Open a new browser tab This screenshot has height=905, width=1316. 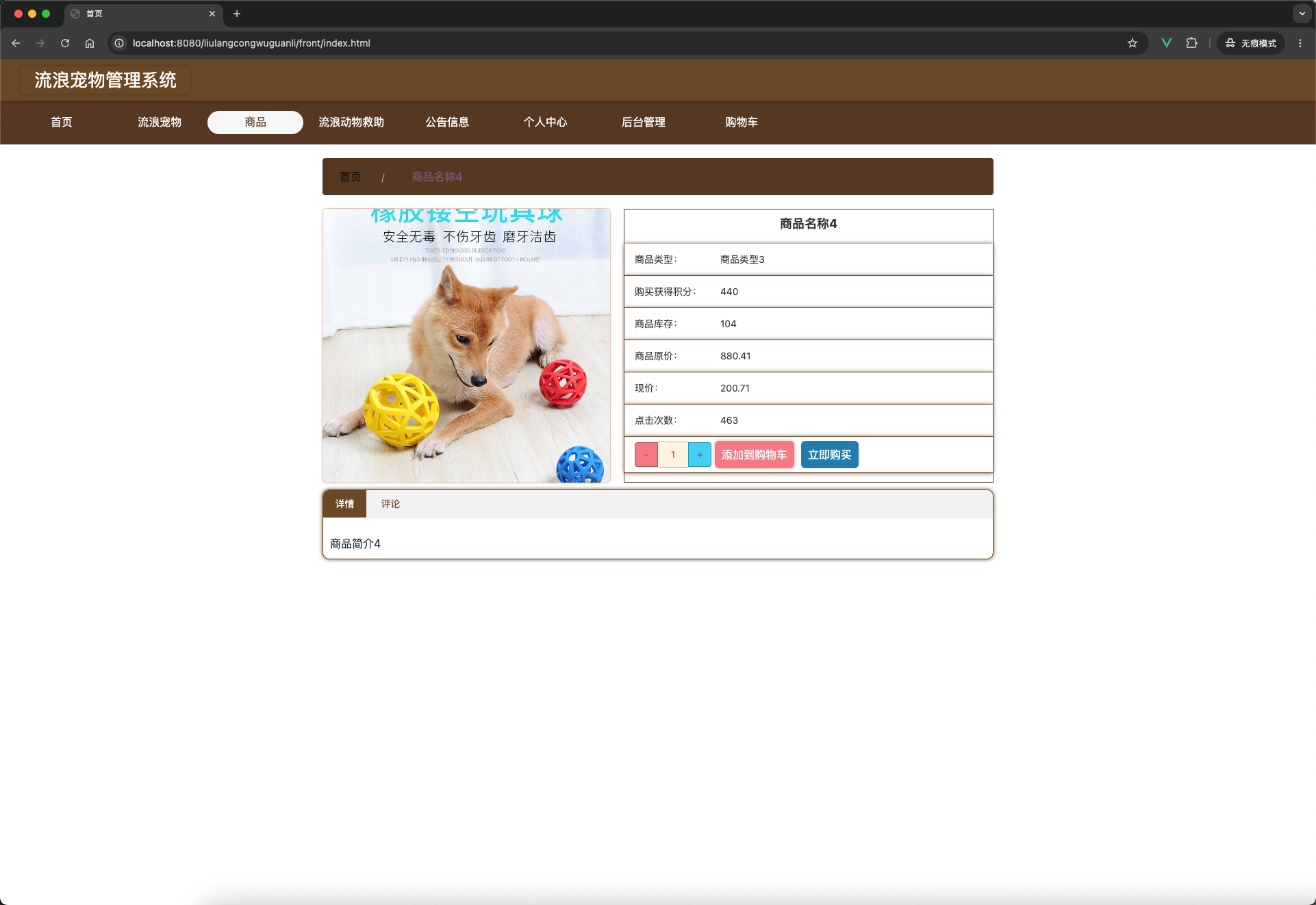point(237,14)
